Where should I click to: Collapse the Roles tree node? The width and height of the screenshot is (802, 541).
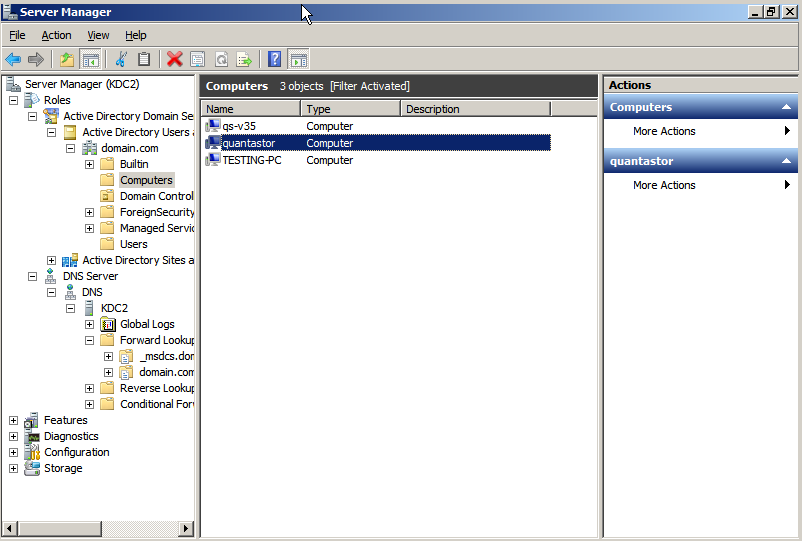tap(13, 100)
